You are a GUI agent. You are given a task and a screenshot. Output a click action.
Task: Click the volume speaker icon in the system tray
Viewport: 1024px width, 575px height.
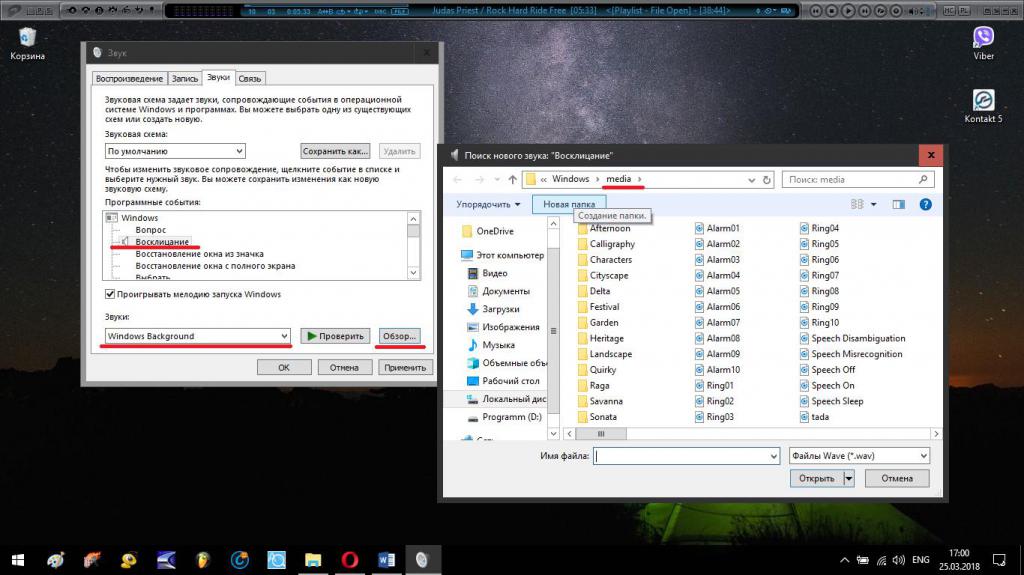[x=899, y=560]
